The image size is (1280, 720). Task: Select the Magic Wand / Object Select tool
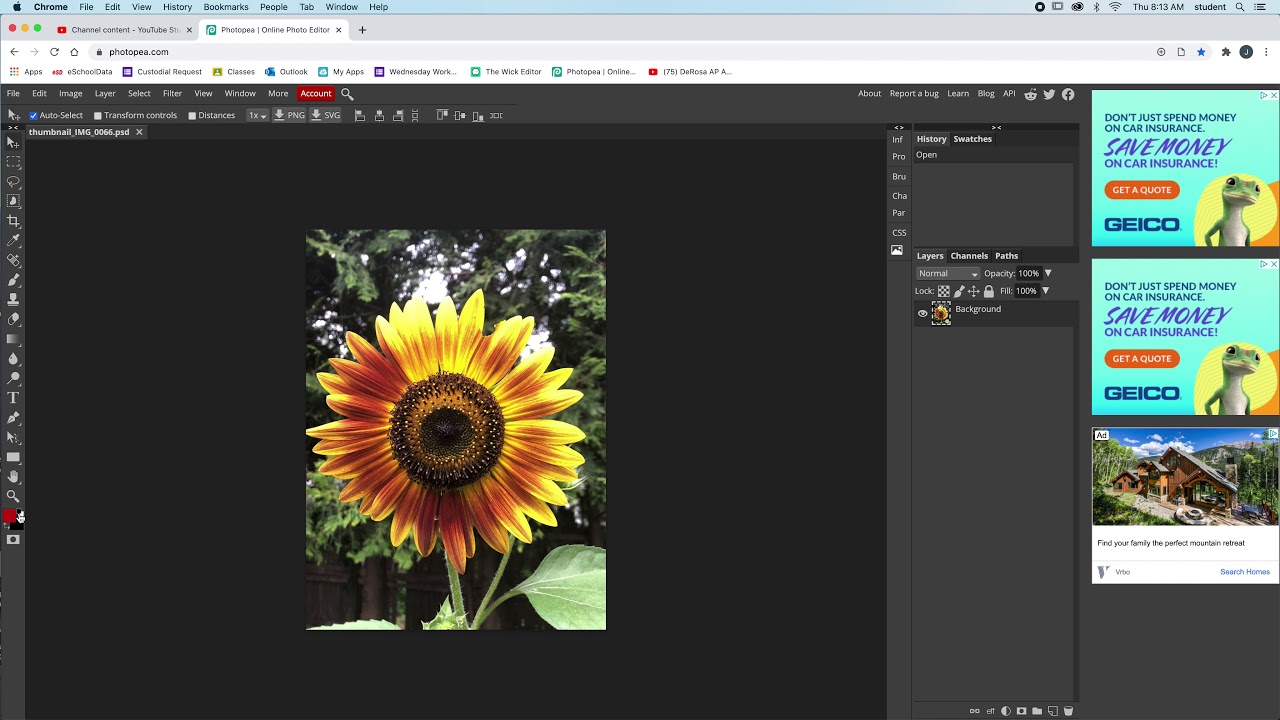tap(13, 201)
